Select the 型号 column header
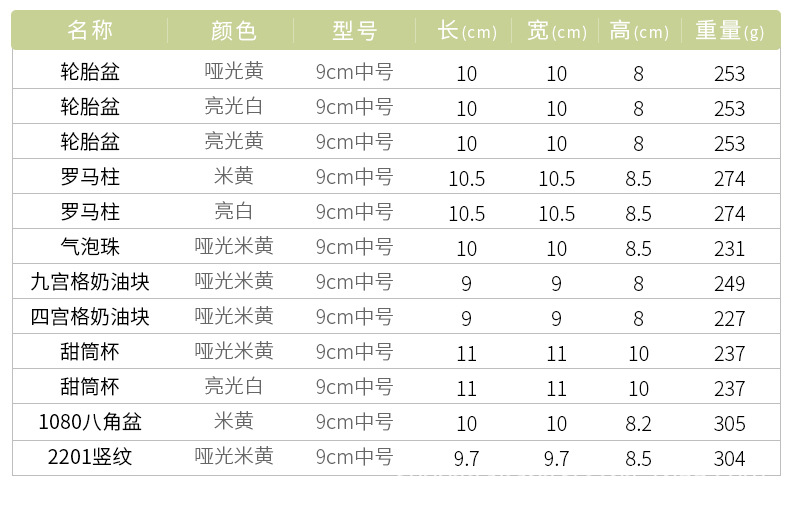 click(x=354, y=30)
